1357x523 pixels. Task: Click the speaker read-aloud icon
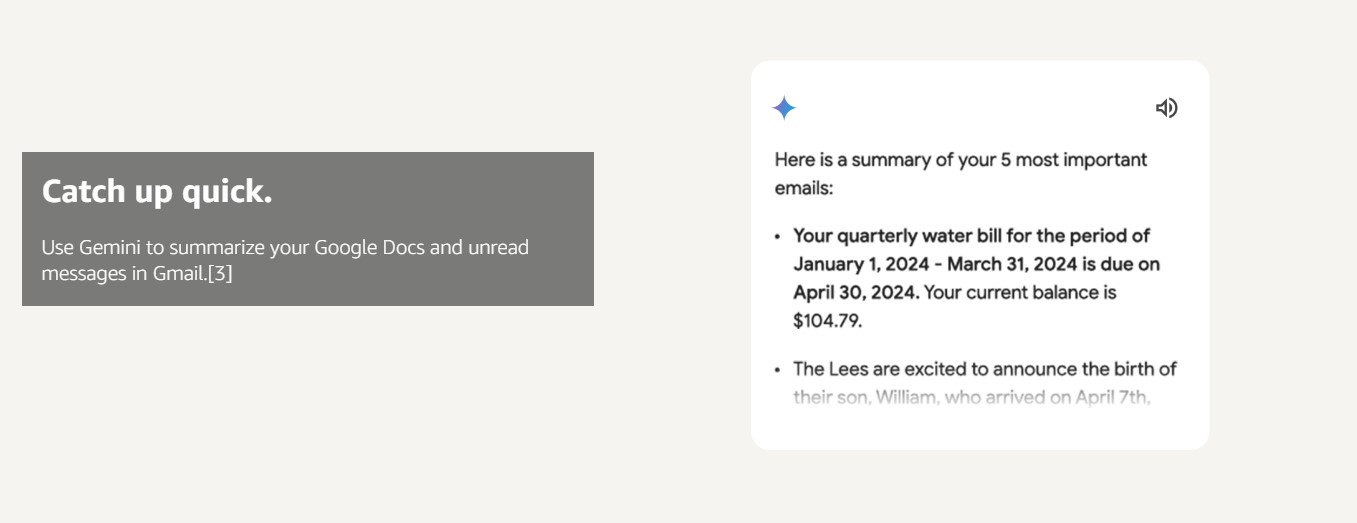pos(1166,108)
